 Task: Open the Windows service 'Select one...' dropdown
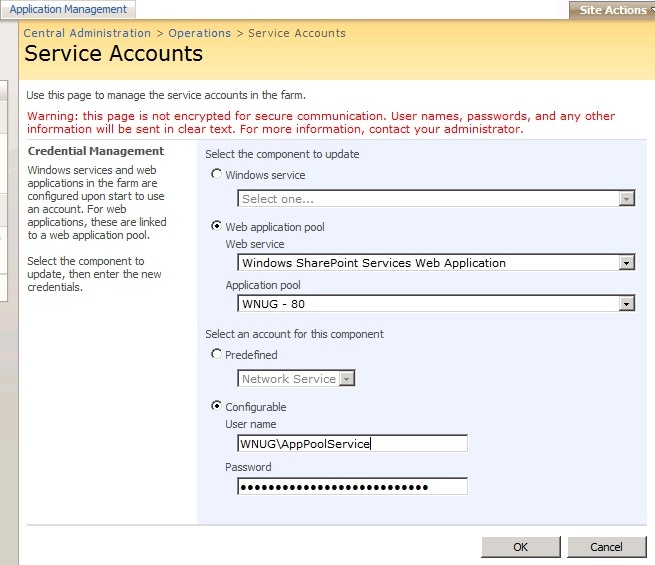tap(436, 198)
